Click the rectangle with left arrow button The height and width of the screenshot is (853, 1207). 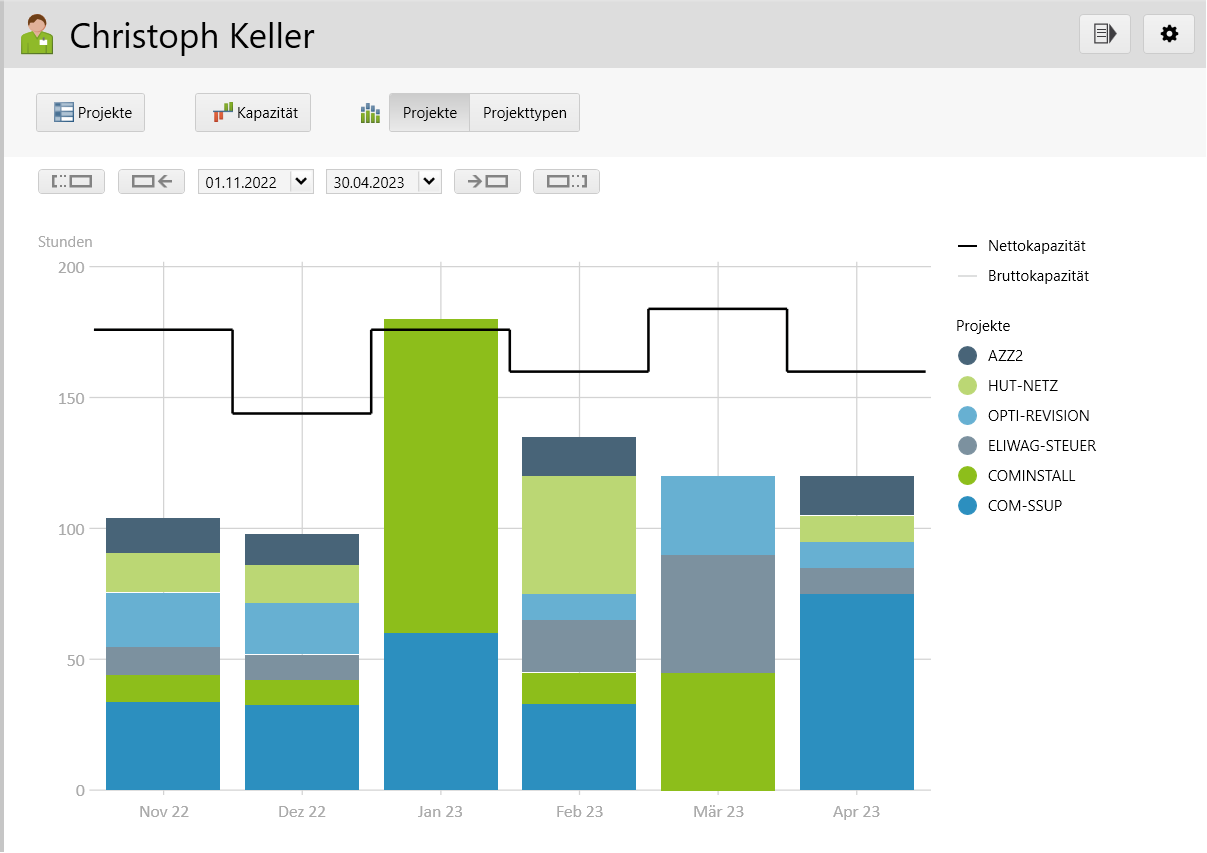(x=151, y=182)
